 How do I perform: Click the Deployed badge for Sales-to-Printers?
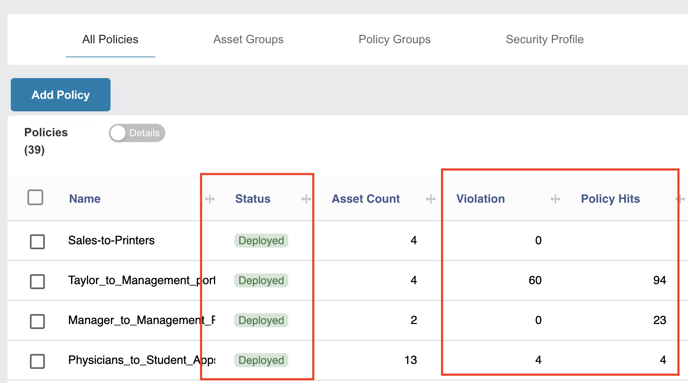coord(261,240)
